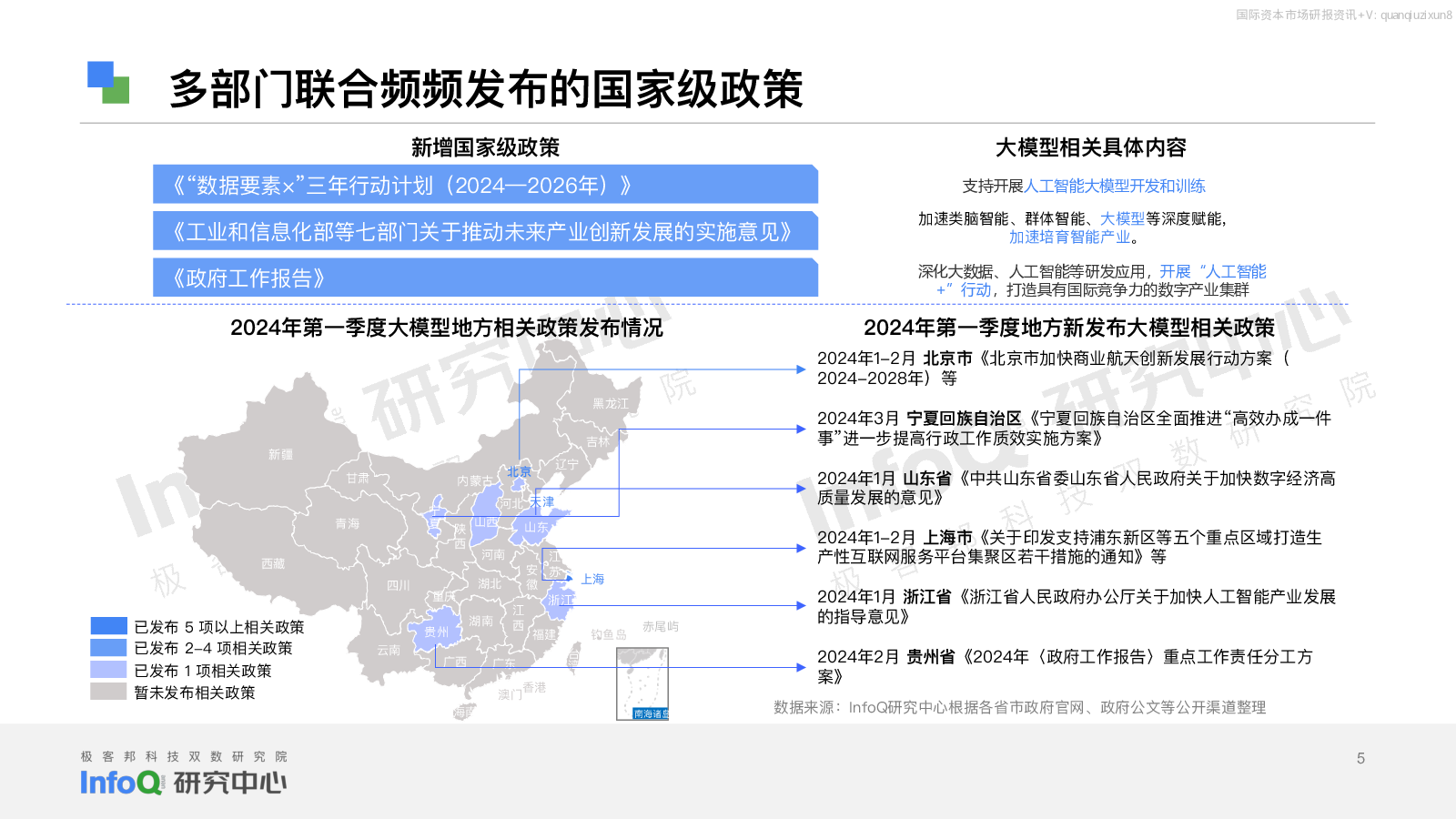Click the 南海诸岛 inset map

(x=642, y=683)
